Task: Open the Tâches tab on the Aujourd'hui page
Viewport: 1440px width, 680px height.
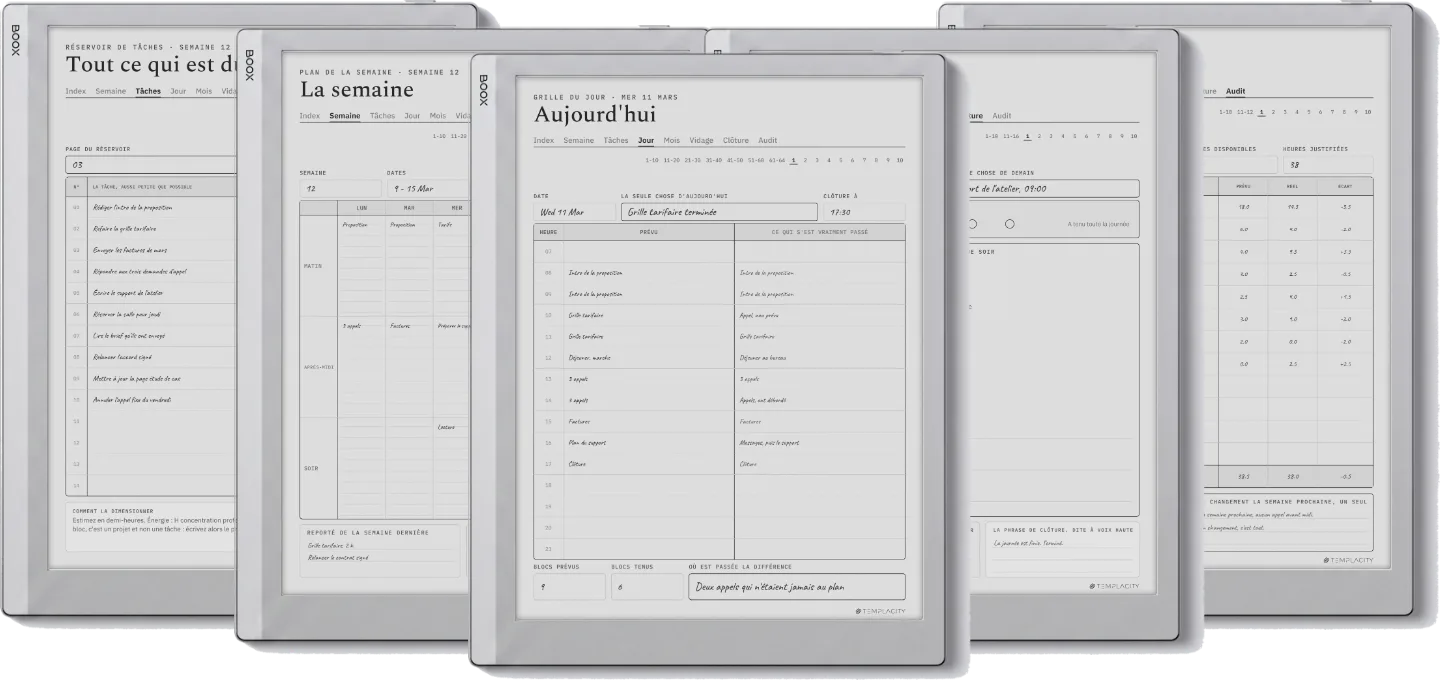Action: coord(616,140)
